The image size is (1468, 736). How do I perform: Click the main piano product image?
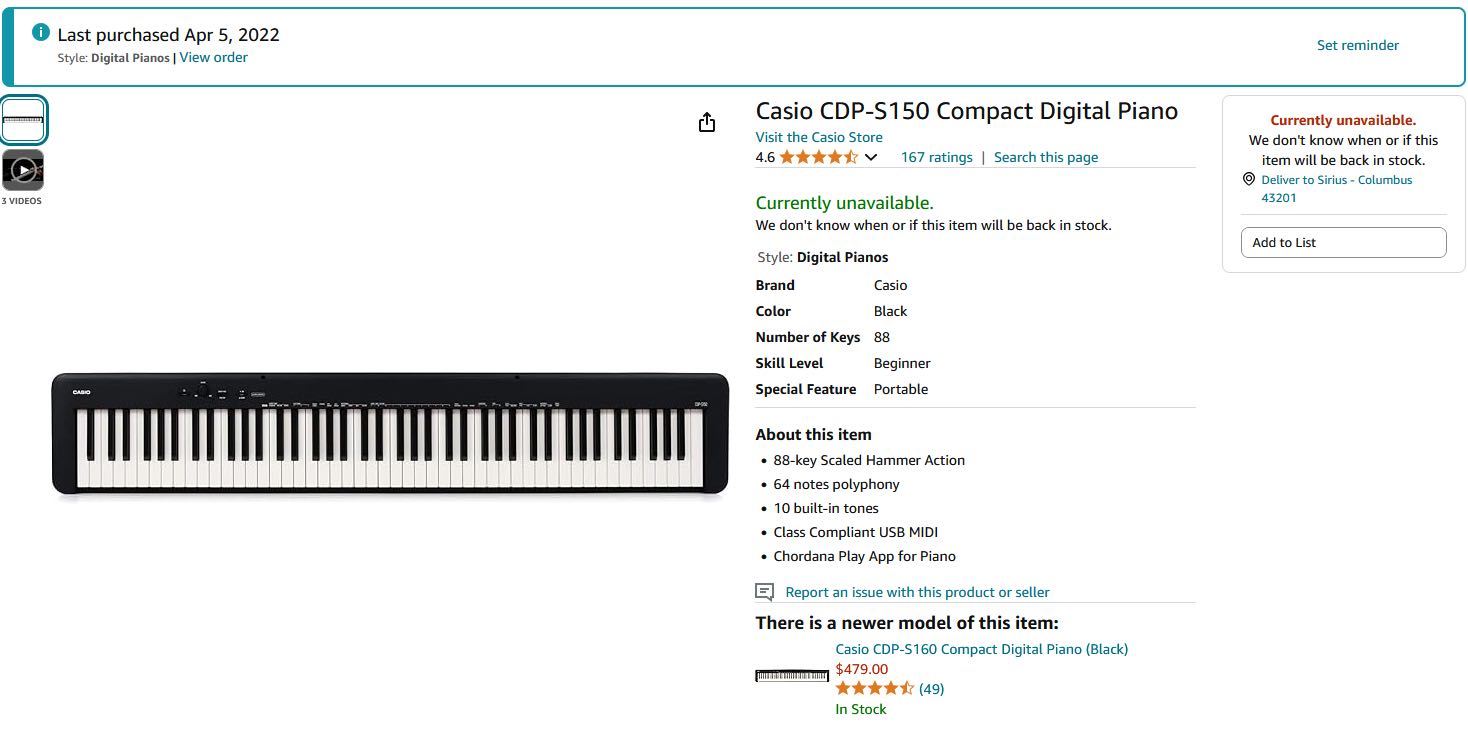(390, 433)
